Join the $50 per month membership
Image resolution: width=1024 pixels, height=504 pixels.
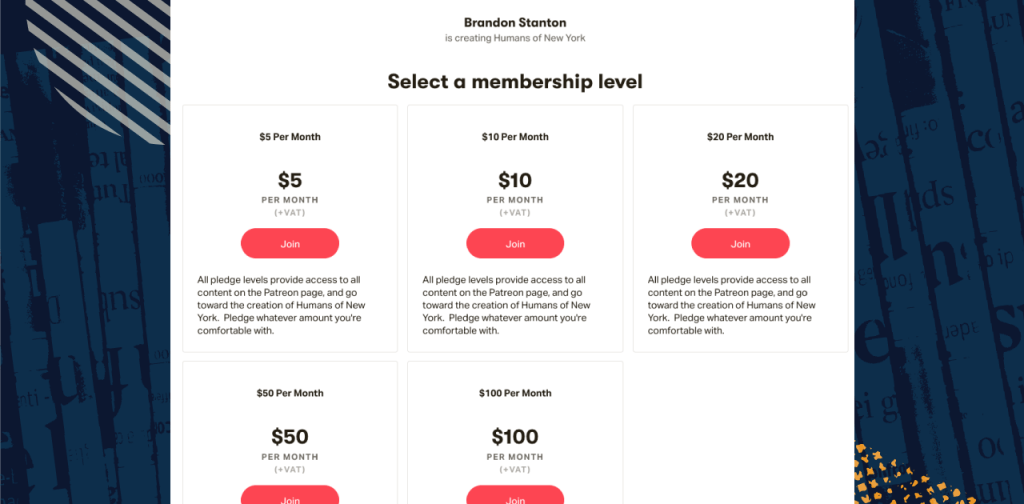290,497
